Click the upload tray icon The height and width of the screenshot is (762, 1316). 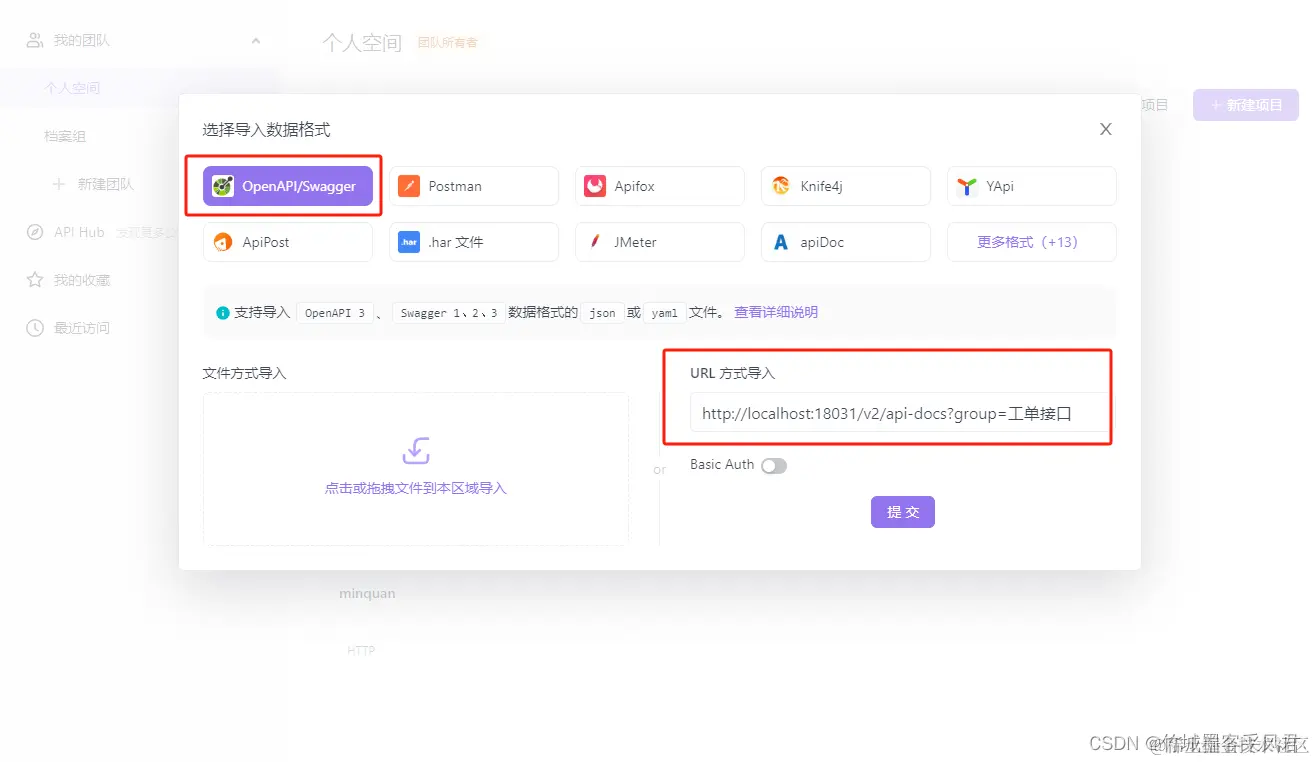[416, 451]
